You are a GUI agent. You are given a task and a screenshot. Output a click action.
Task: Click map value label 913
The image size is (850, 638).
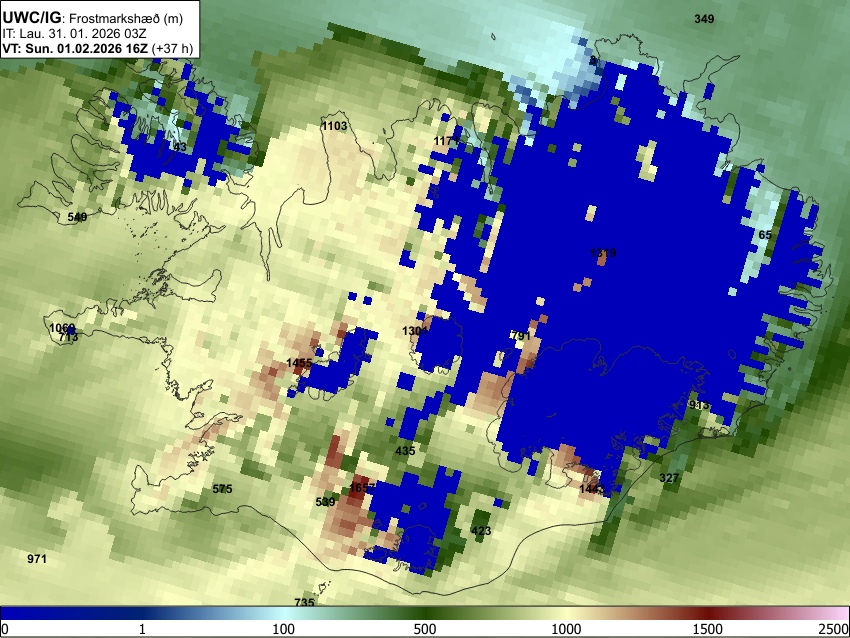coord(699,405)
